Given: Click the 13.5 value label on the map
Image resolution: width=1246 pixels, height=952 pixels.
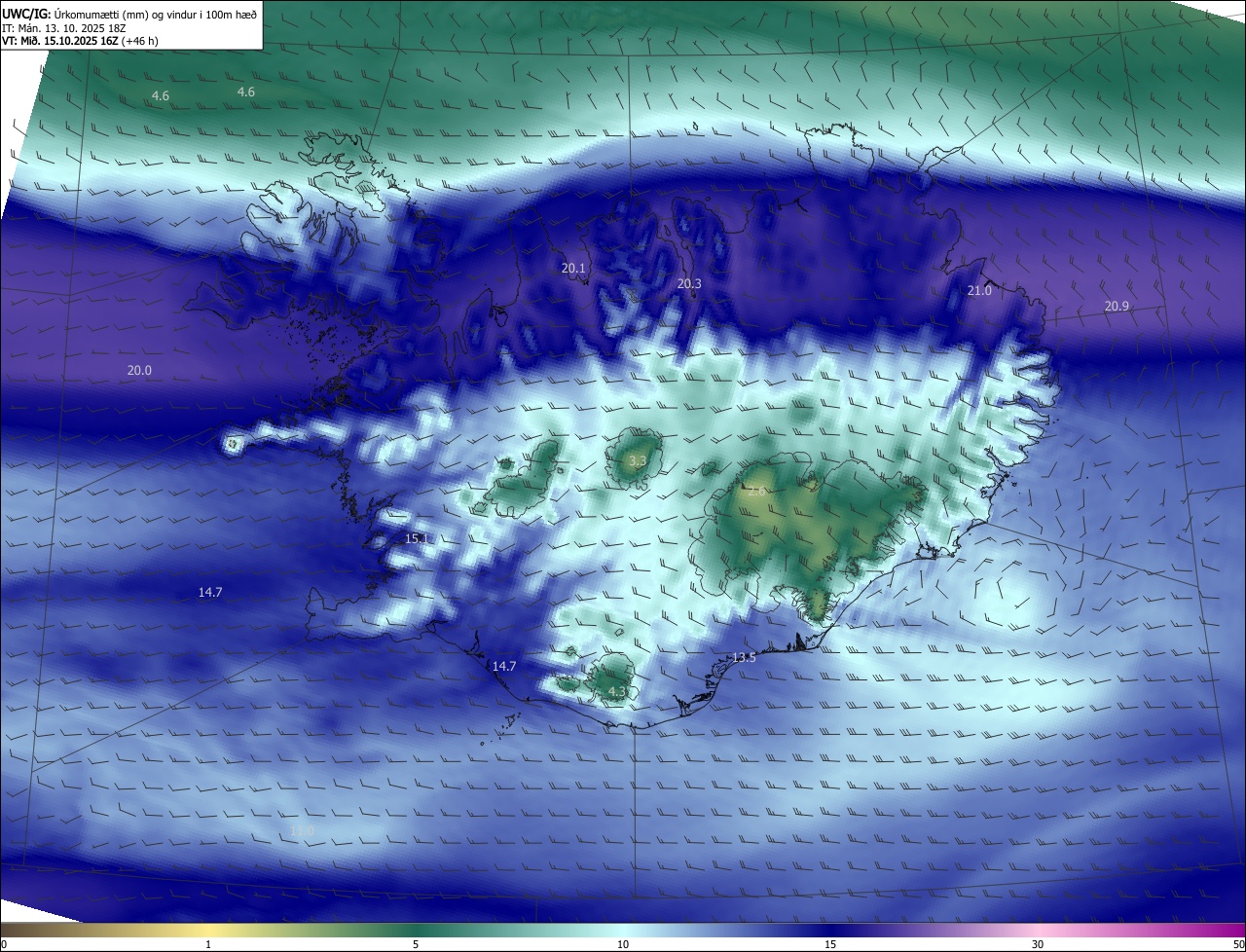Looking at the screenshot, I should 744,657.
